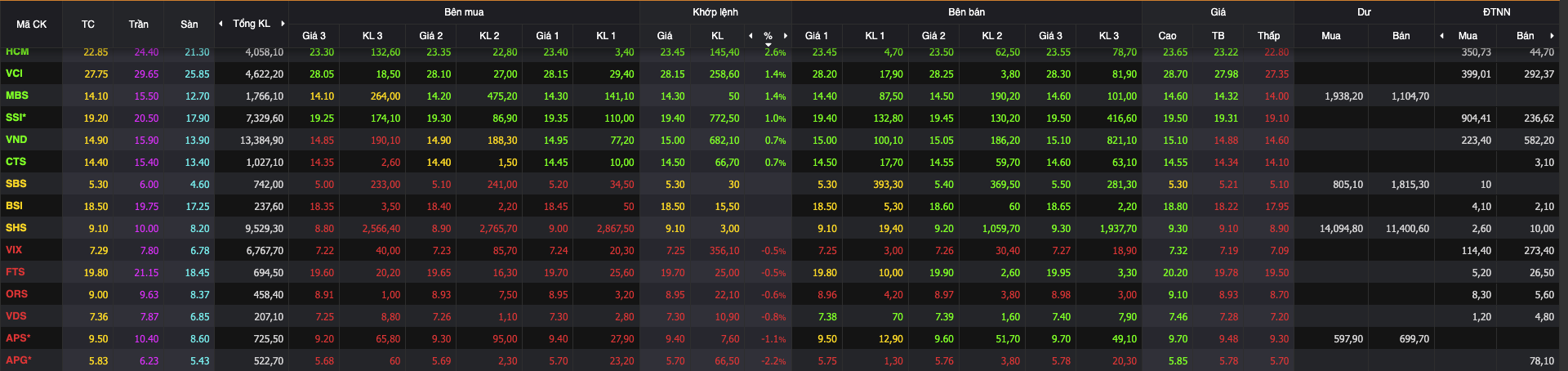
Task: Open the SBS stock symbol
Action: (x=16, y=184)
